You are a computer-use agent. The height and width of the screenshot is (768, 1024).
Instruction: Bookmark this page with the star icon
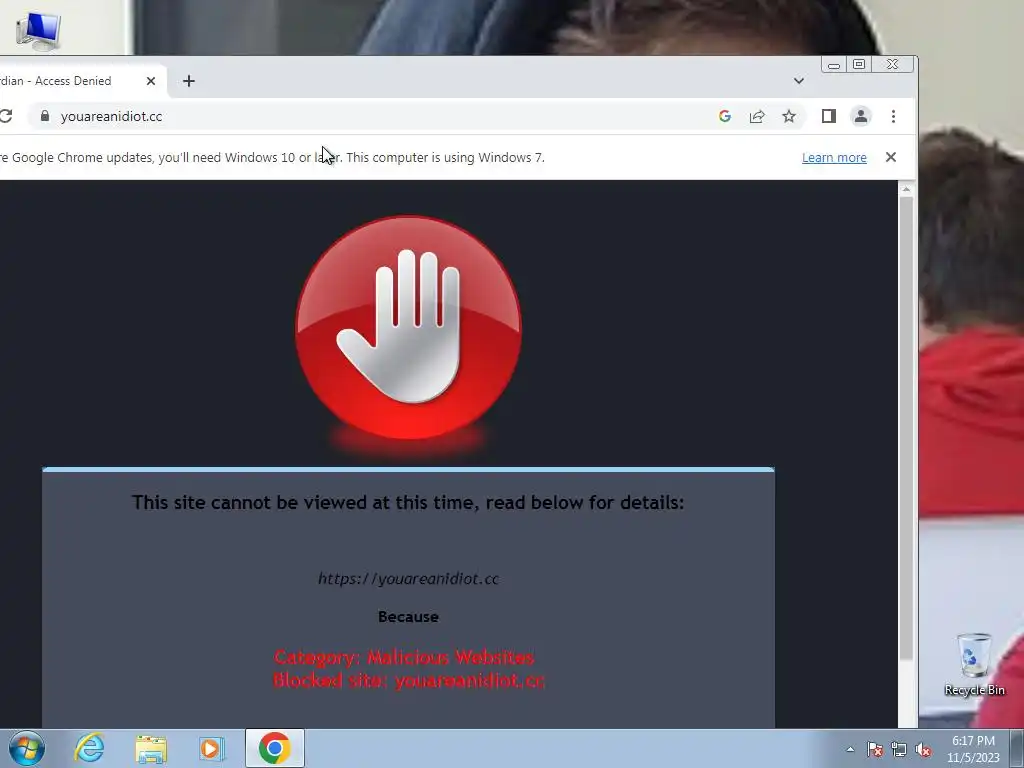tap(789, 116)
